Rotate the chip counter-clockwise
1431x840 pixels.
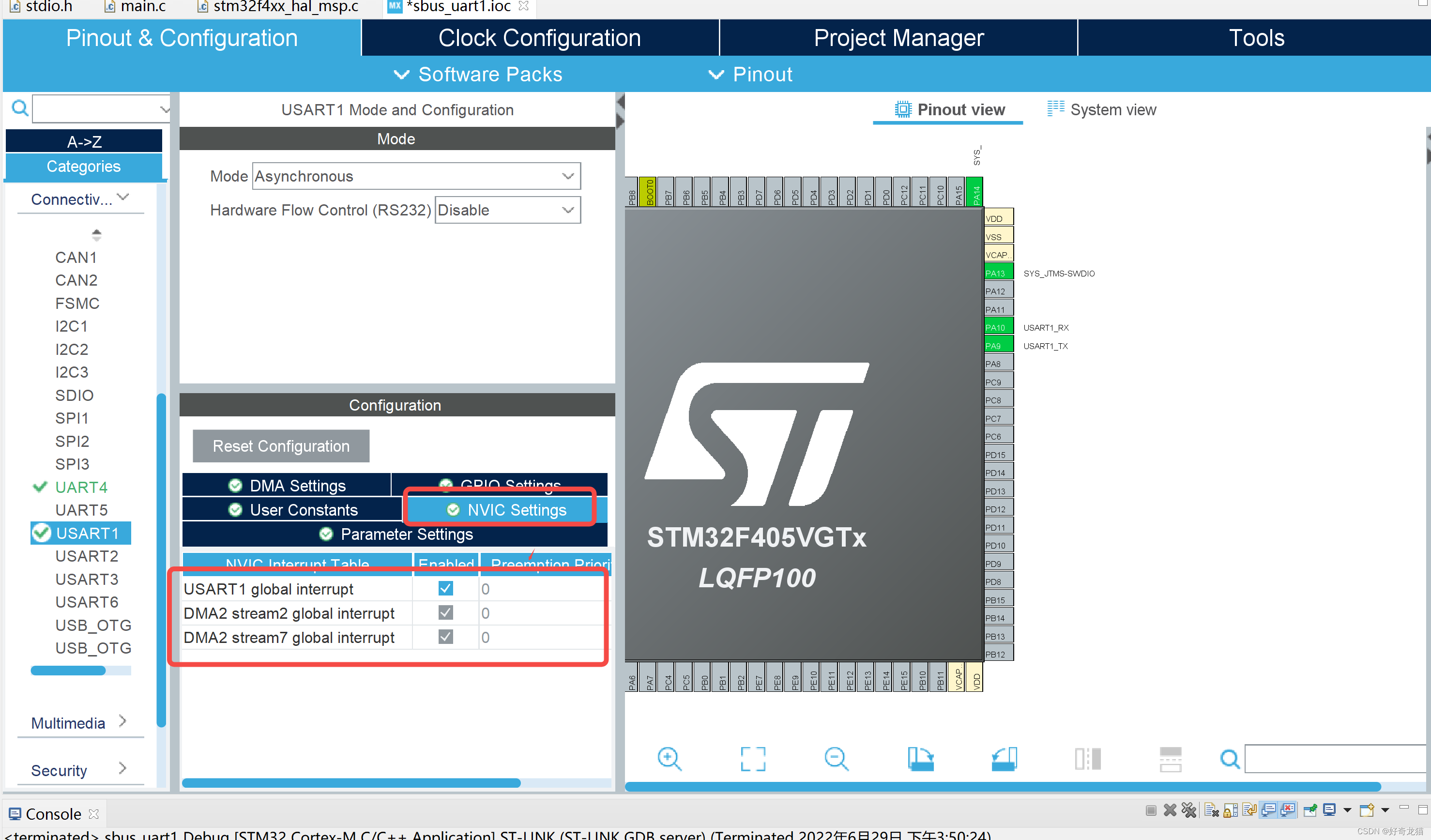click(x=1004, y=758)
